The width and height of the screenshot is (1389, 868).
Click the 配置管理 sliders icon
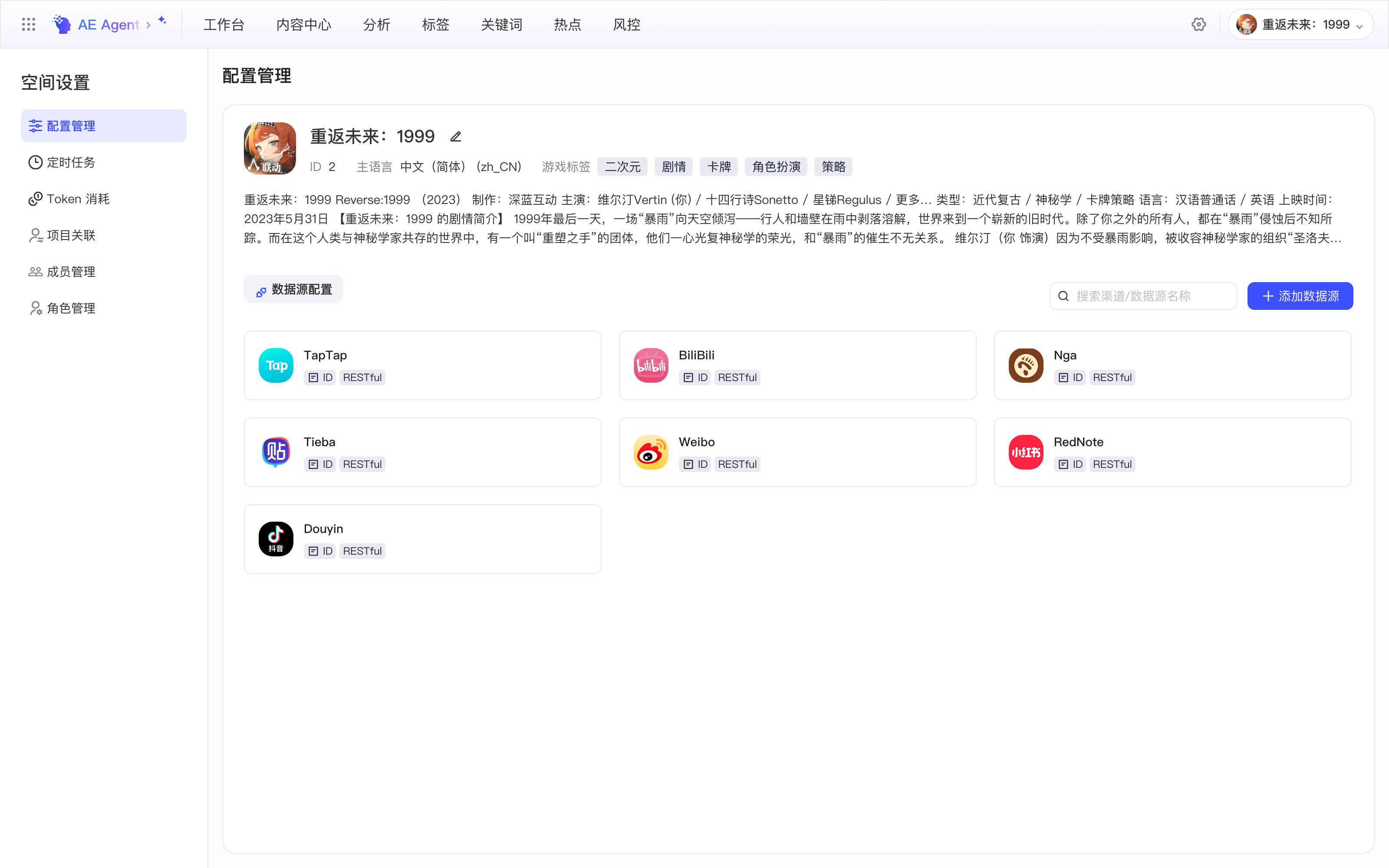[x=36, y=126]
